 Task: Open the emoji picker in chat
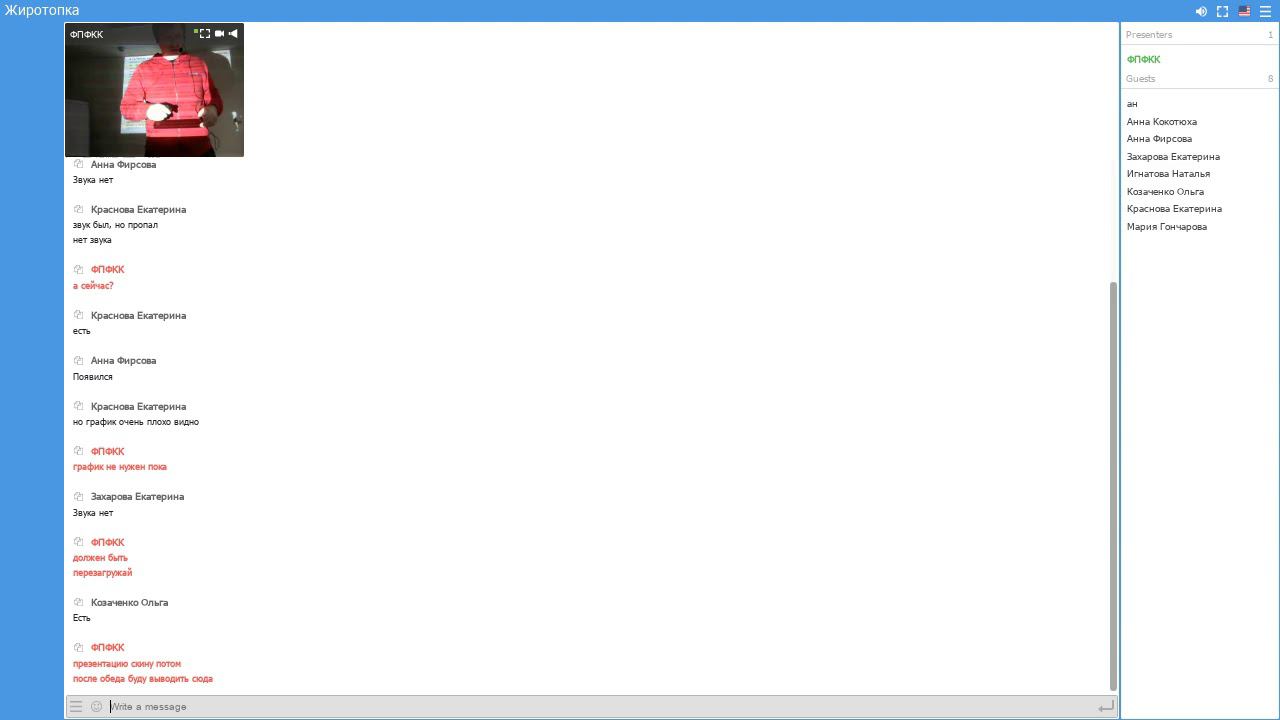(97, 707)
